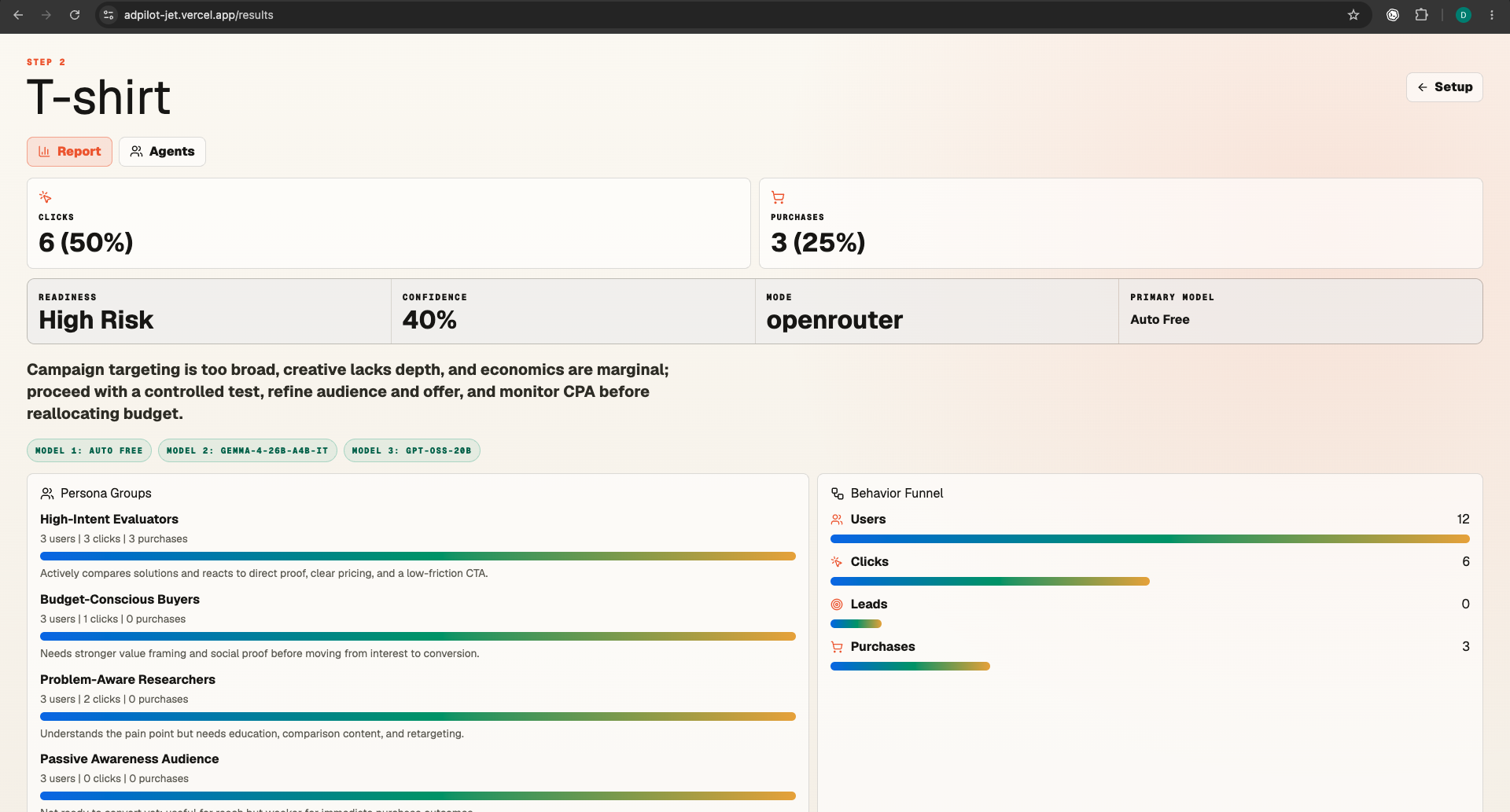Click 'Passive Awareness Audience' persona heading
Screen dimensions: 1510x812
(129, 759)
